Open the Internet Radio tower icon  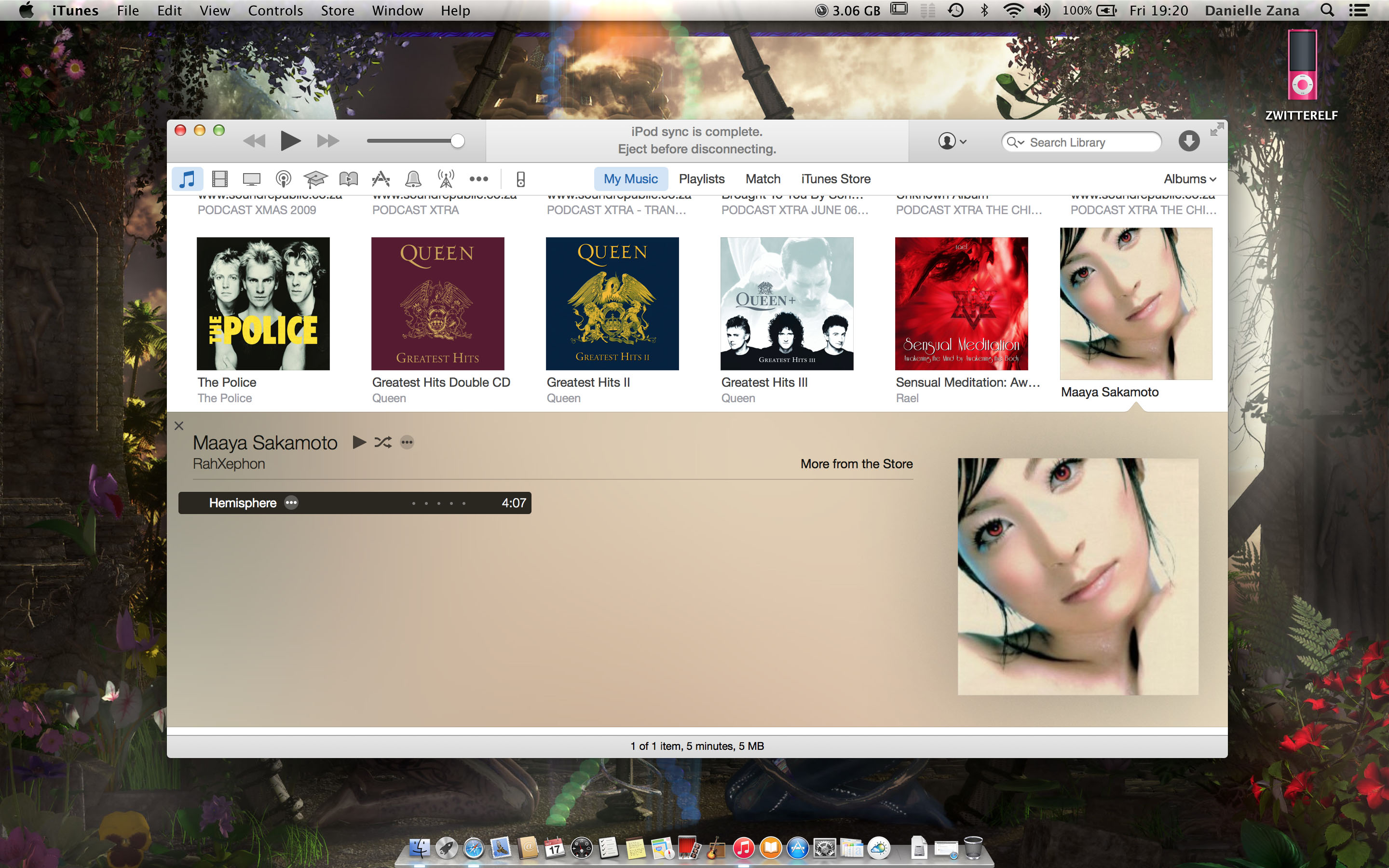click(446, 179)
